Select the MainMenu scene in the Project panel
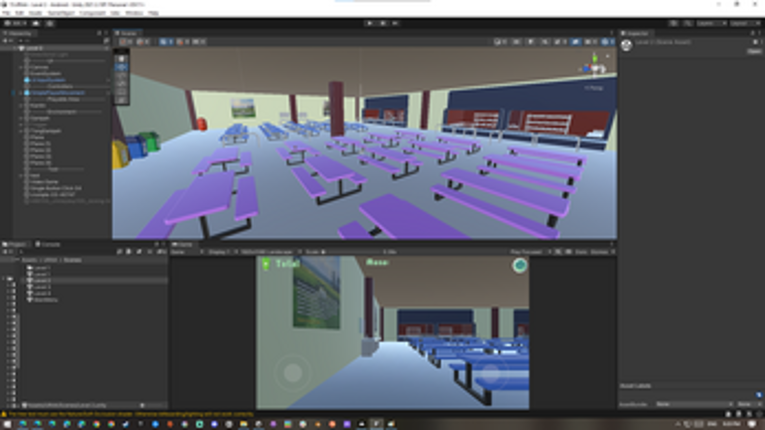765x430 pixels. [x=45, y=300]
